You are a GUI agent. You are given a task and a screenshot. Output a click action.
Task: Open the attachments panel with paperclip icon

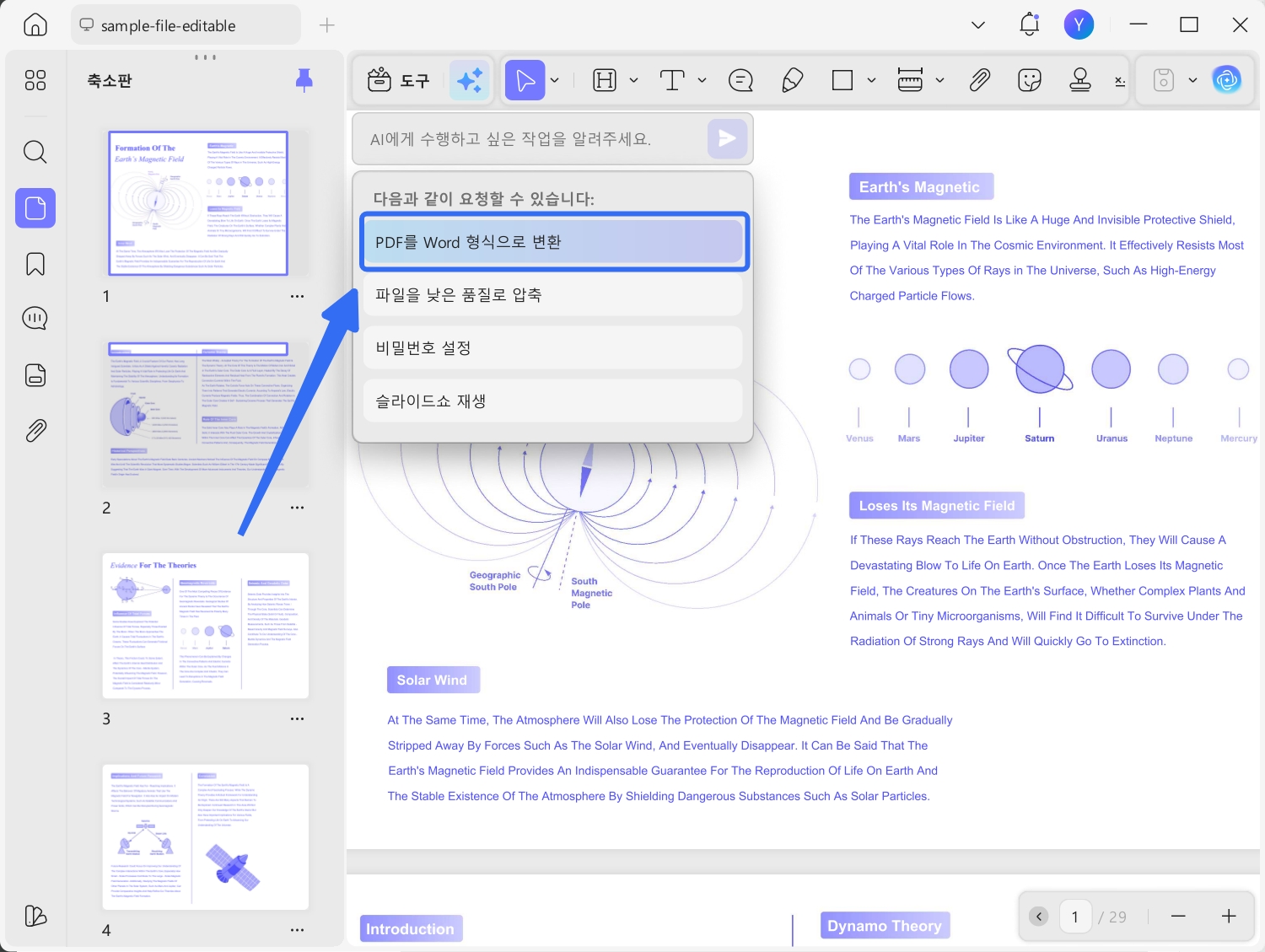click(35, 431)
